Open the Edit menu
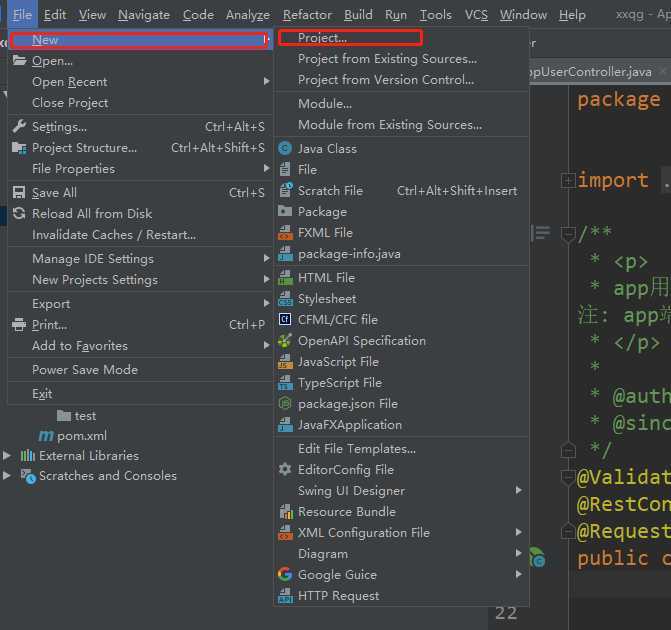 coord(55,15)
